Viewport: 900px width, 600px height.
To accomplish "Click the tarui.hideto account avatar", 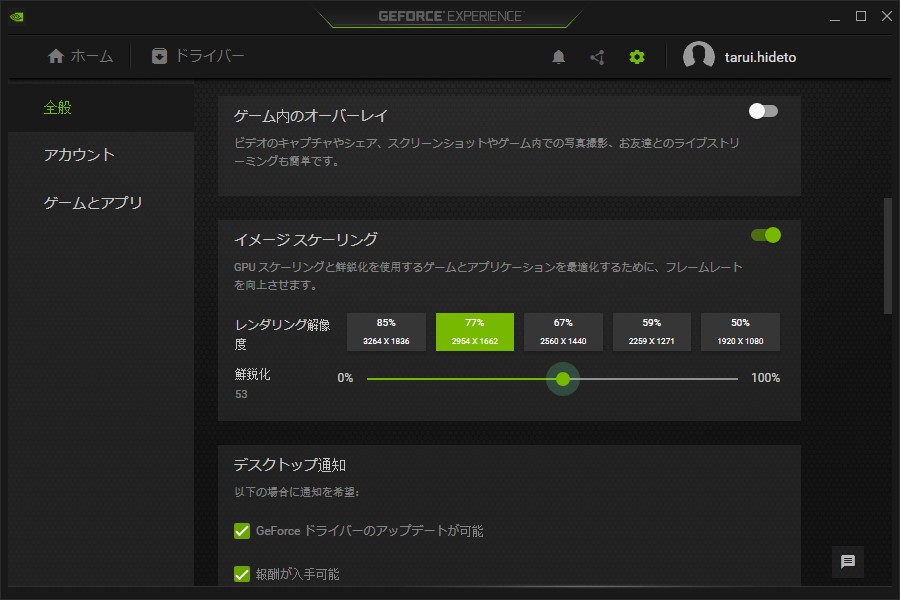I will click(x=699, y=56).
